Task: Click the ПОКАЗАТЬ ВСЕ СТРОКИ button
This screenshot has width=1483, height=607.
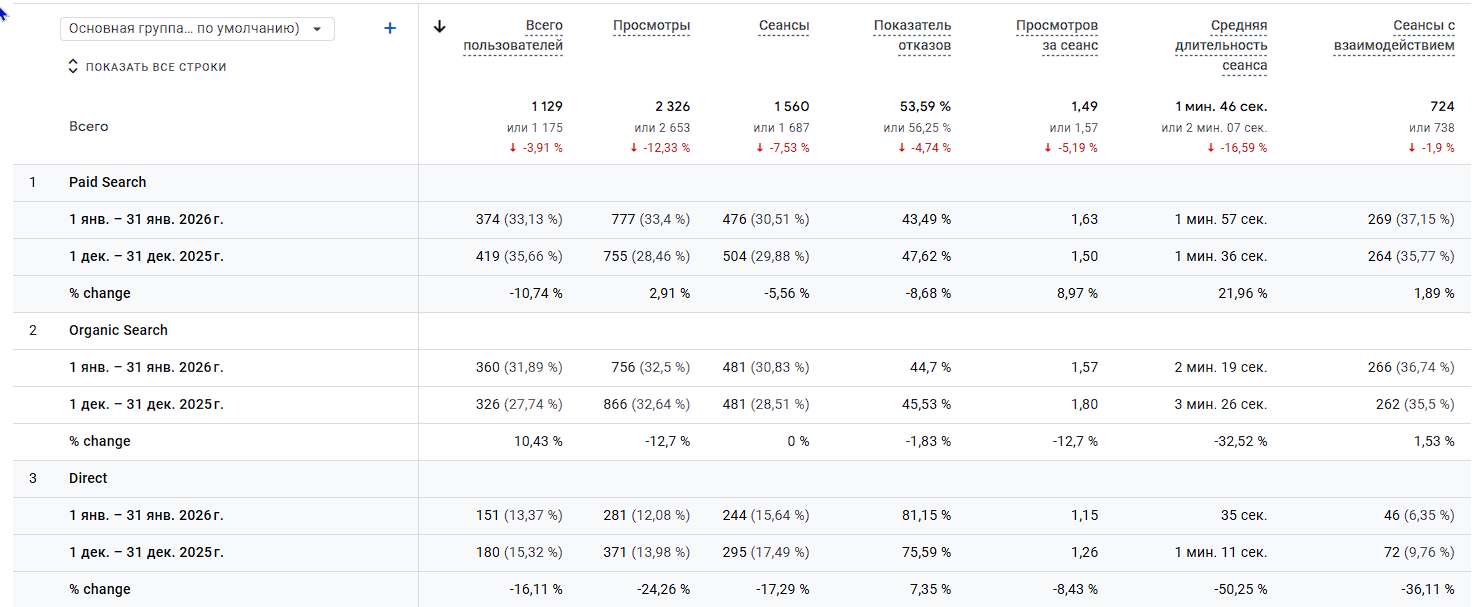Action: pyautogui.click(x=155, y=67)
